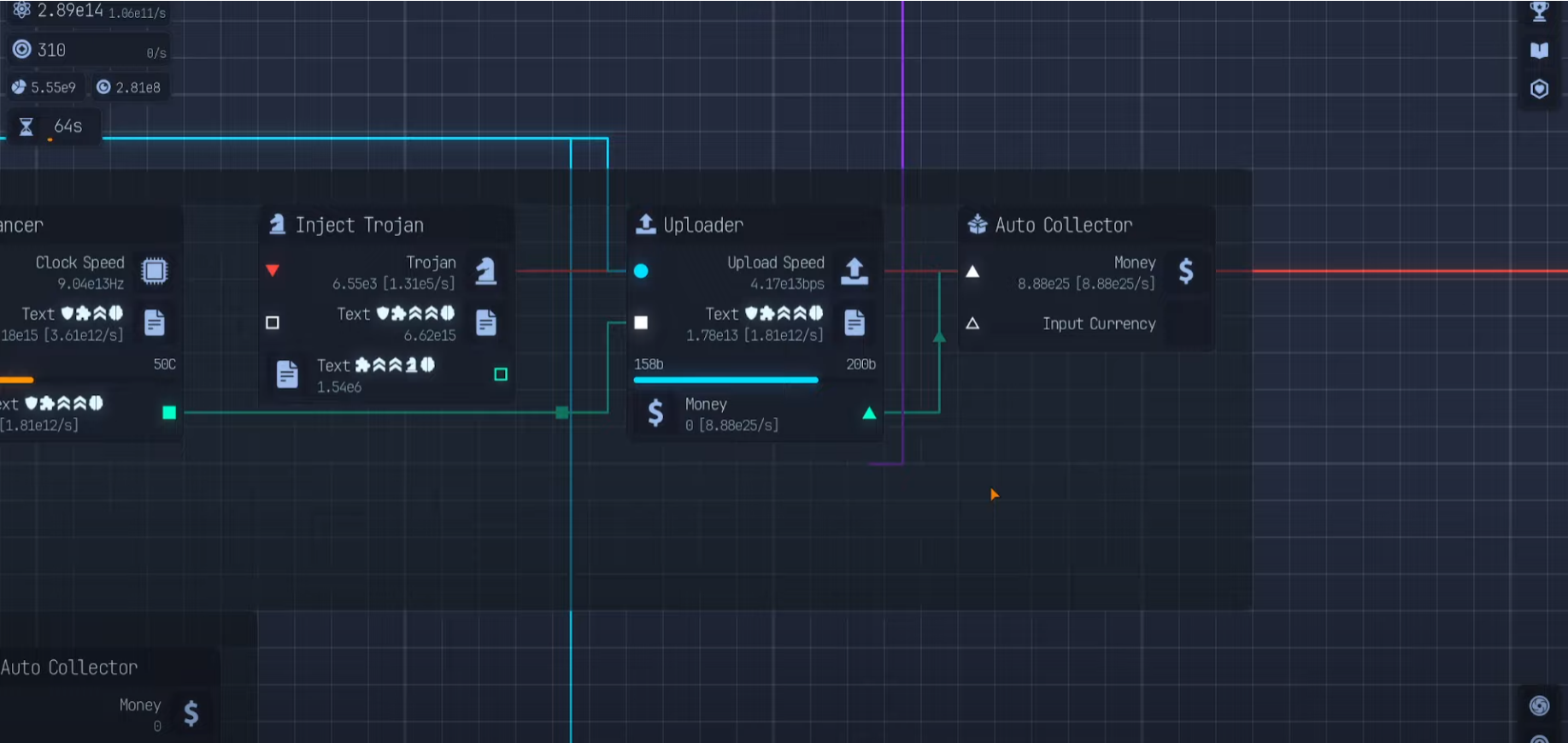Click the hourglass timer icon

coord(26,127)
